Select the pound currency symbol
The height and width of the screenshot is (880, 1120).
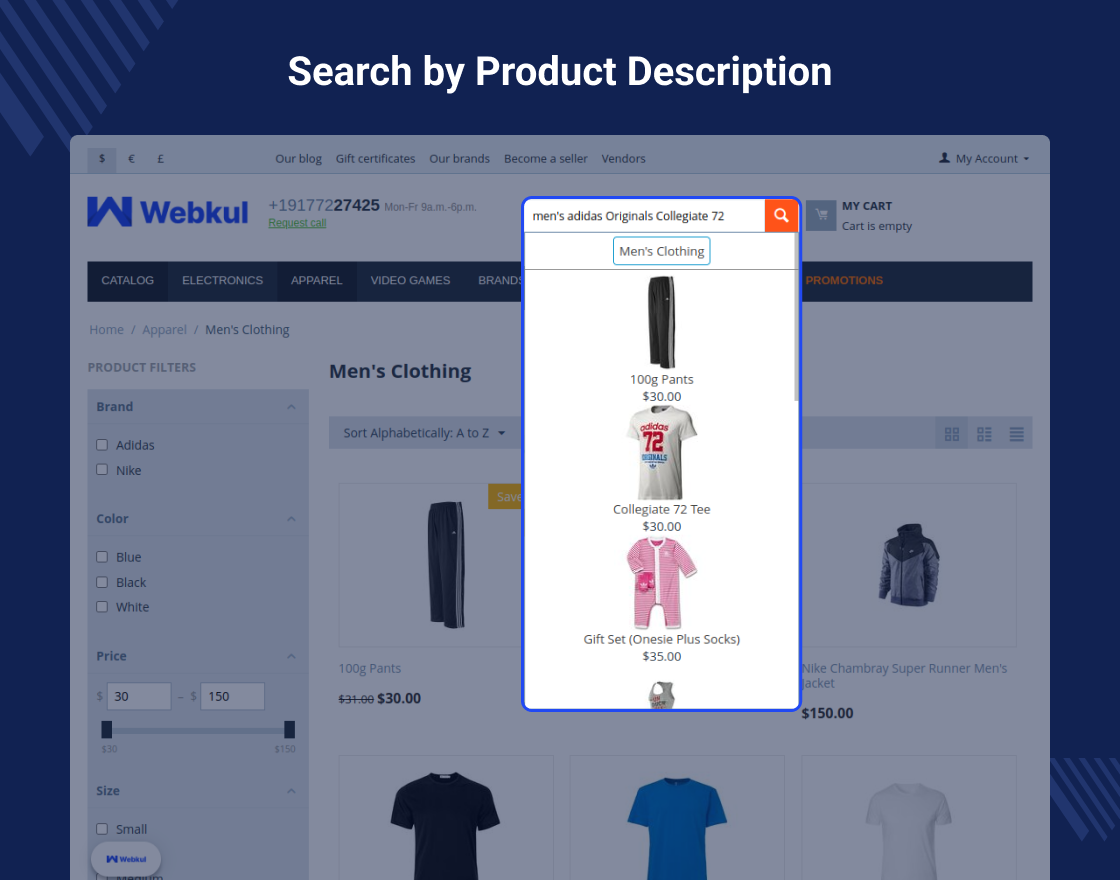(160, 159)
